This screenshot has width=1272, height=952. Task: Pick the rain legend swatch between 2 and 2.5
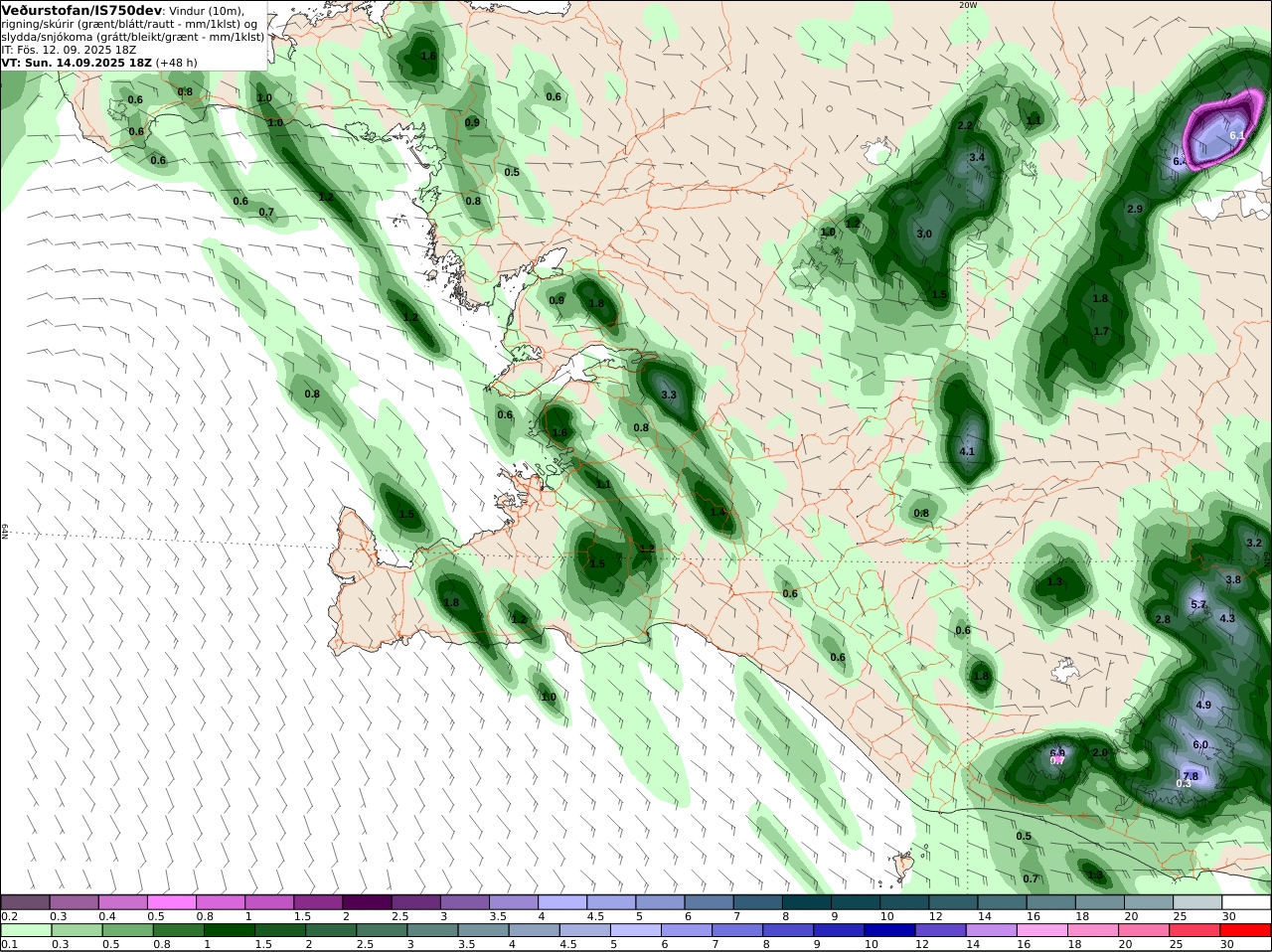point(329,930)
